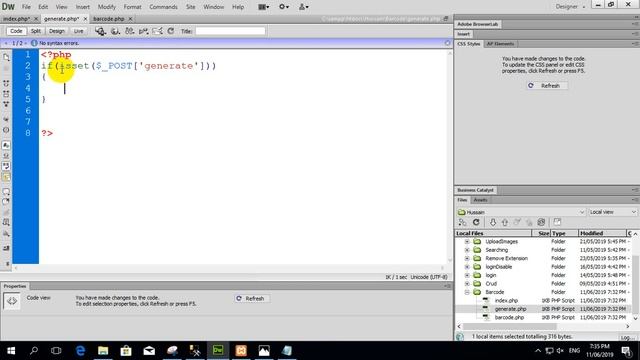
Task: Click the Collapse Full Tag coding toolbar icon
Action: pyautogui.click(x=6, y=83)
